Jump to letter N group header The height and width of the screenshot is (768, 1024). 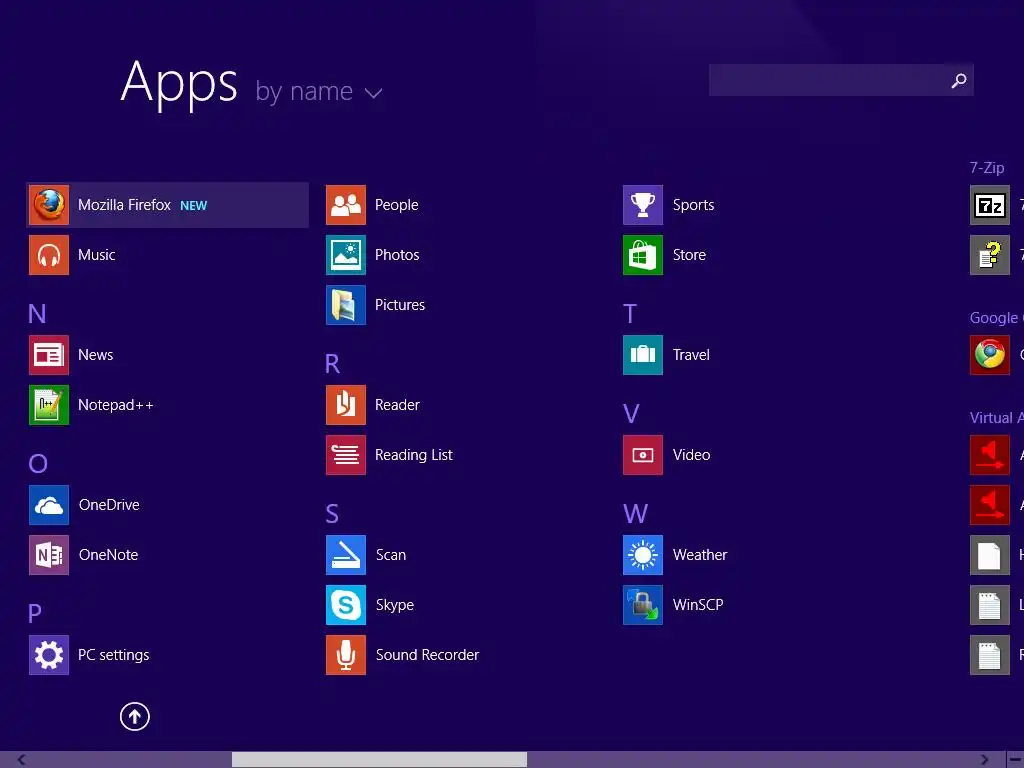click(x=37, y=314)
